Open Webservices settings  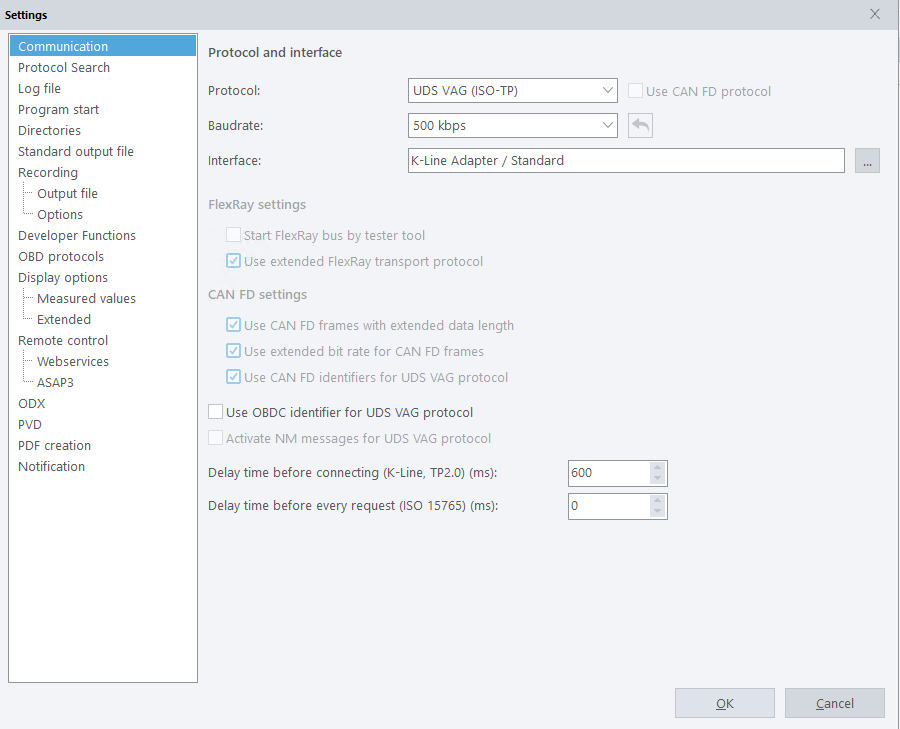pos(73,362)
